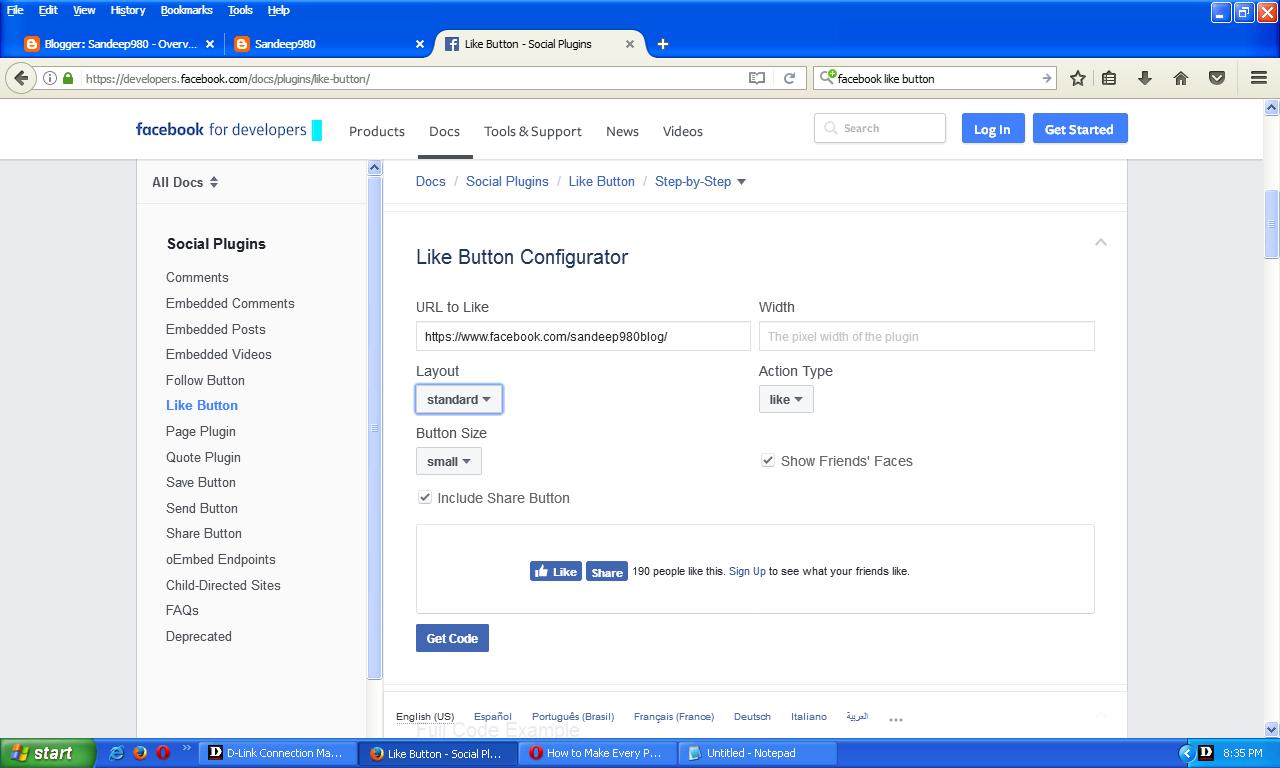This screenshot has width=1280, height=768.
Task: Close the Sandeep980 tab
Action: click(x=420, y=44)
